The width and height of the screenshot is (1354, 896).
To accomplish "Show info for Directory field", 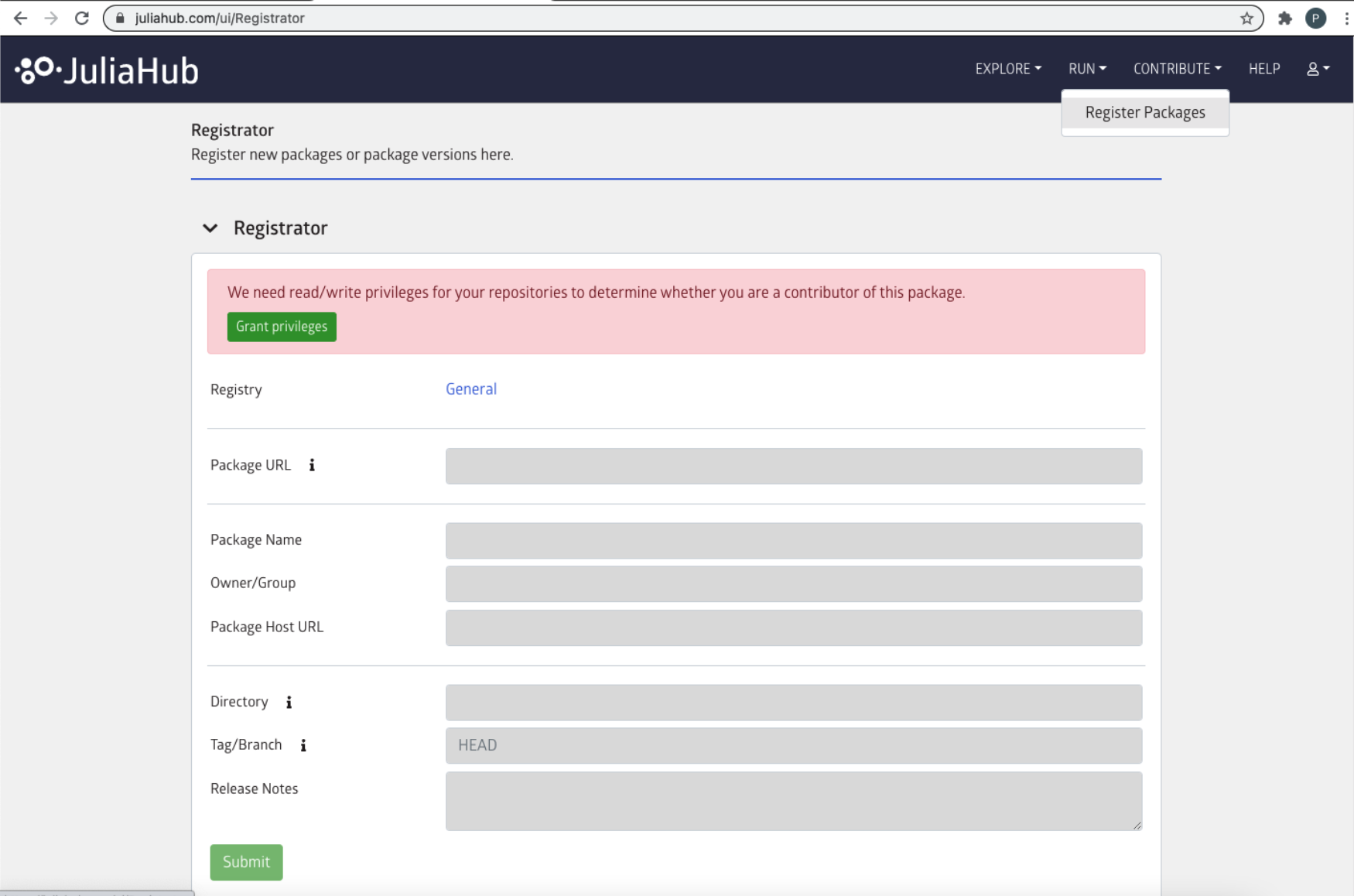I will pyautogui.click(x=289, y=702).
